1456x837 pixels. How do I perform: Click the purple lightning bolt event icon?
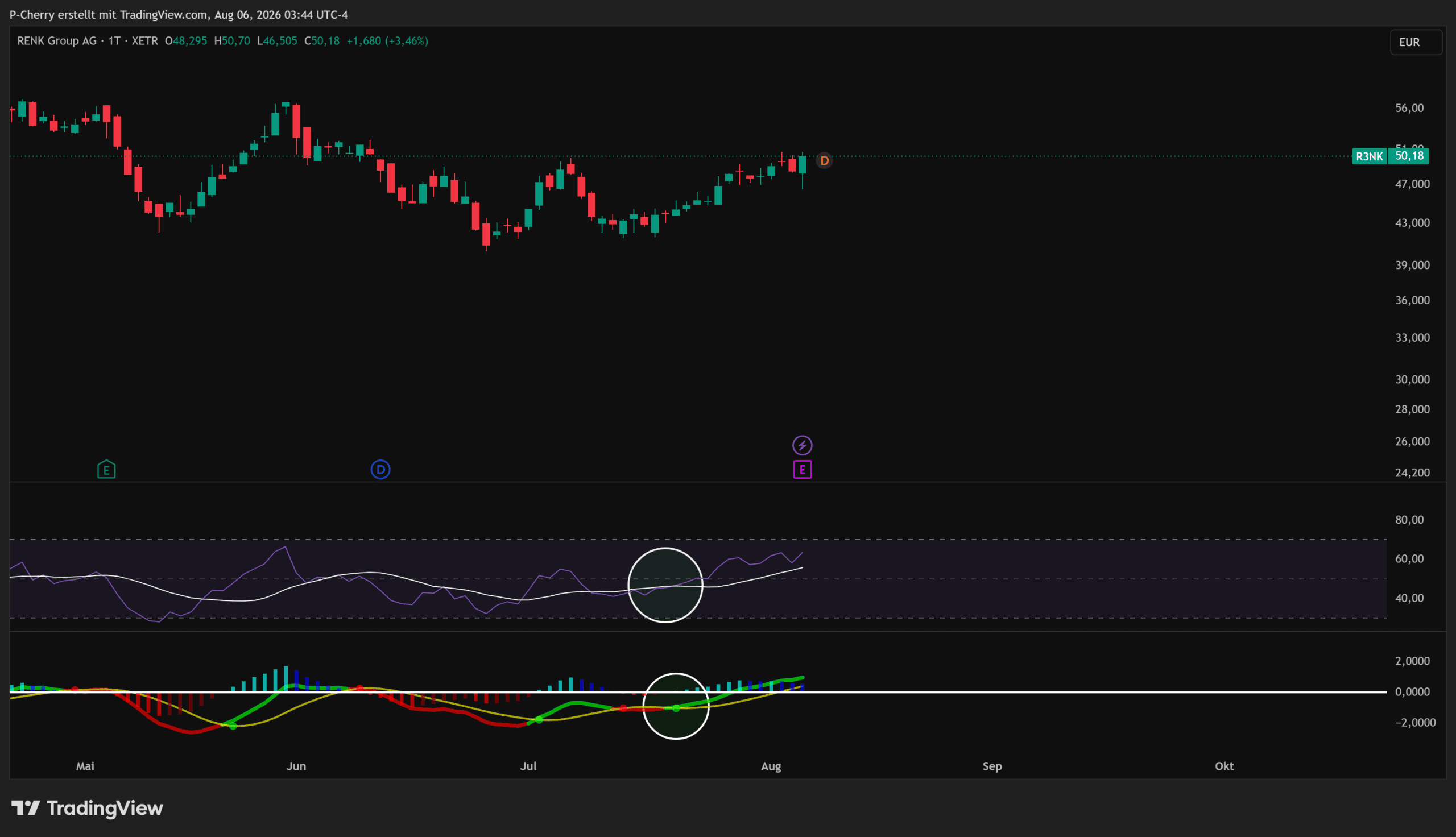[x=803, y=445]
